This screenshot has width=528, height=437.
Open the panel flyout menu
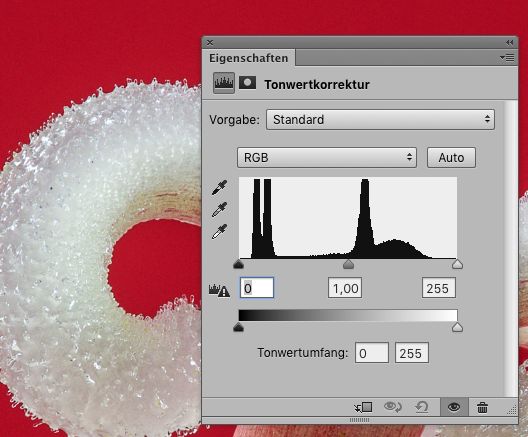(507, 58)
